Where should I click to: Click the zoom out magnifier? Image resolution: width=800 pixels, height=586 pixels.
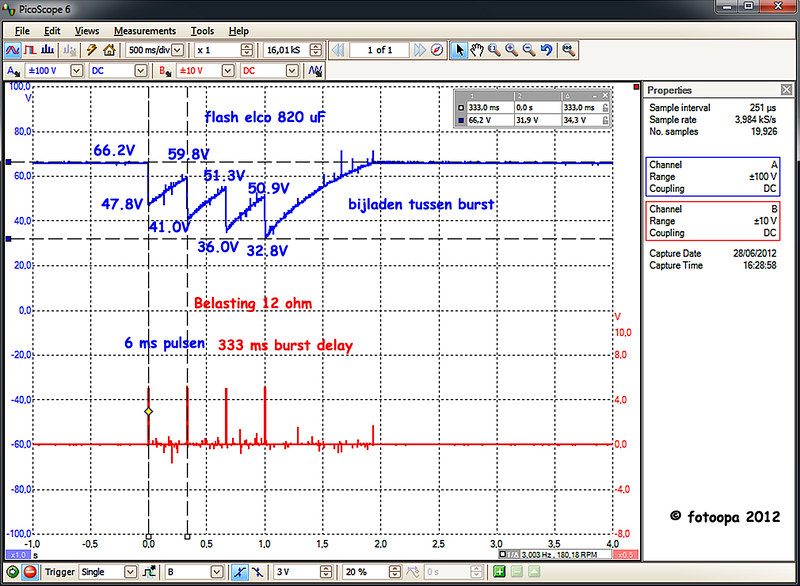(529, 50)
